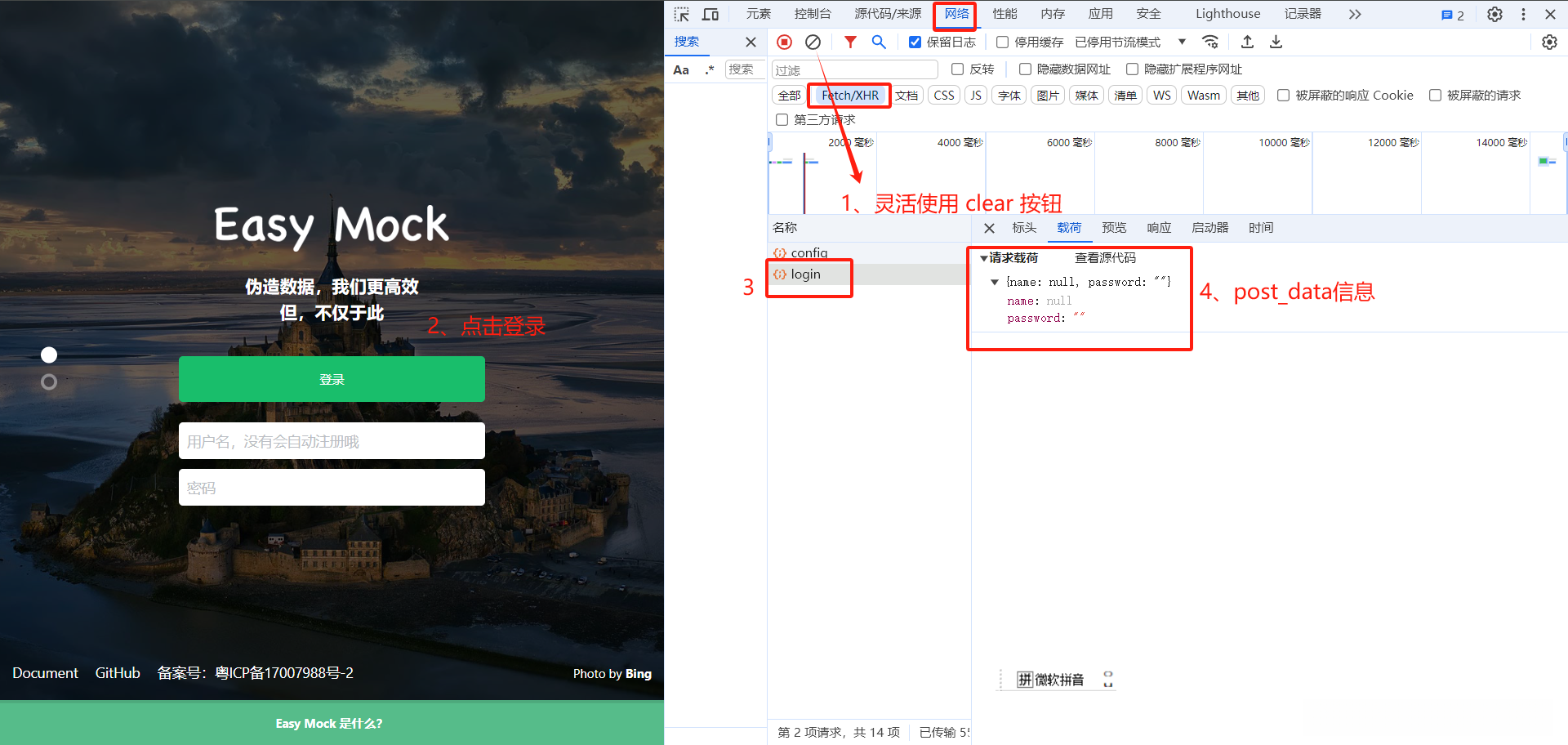
Task: Open the Lighthouse tab
Action: pyautogui.click(x=1227, y=14)
